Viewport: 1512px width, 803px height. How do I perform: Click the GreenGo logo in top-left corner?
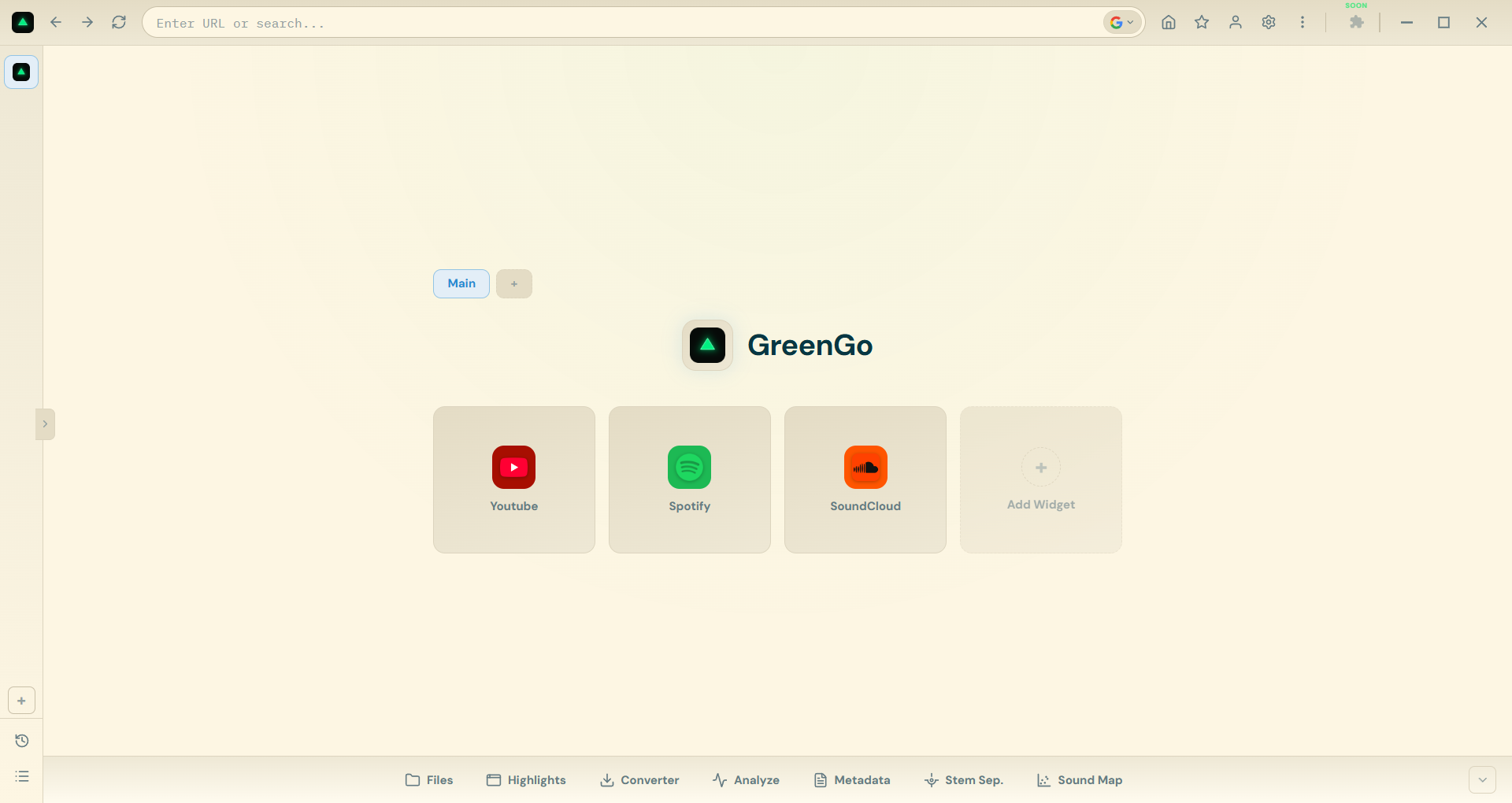23,23
